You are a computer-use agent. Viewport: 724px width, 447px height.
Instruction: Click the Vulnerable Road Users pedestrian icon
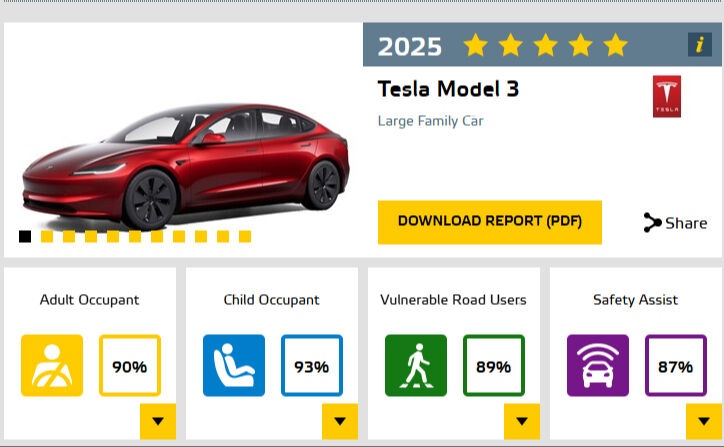[x=416, y=365]
